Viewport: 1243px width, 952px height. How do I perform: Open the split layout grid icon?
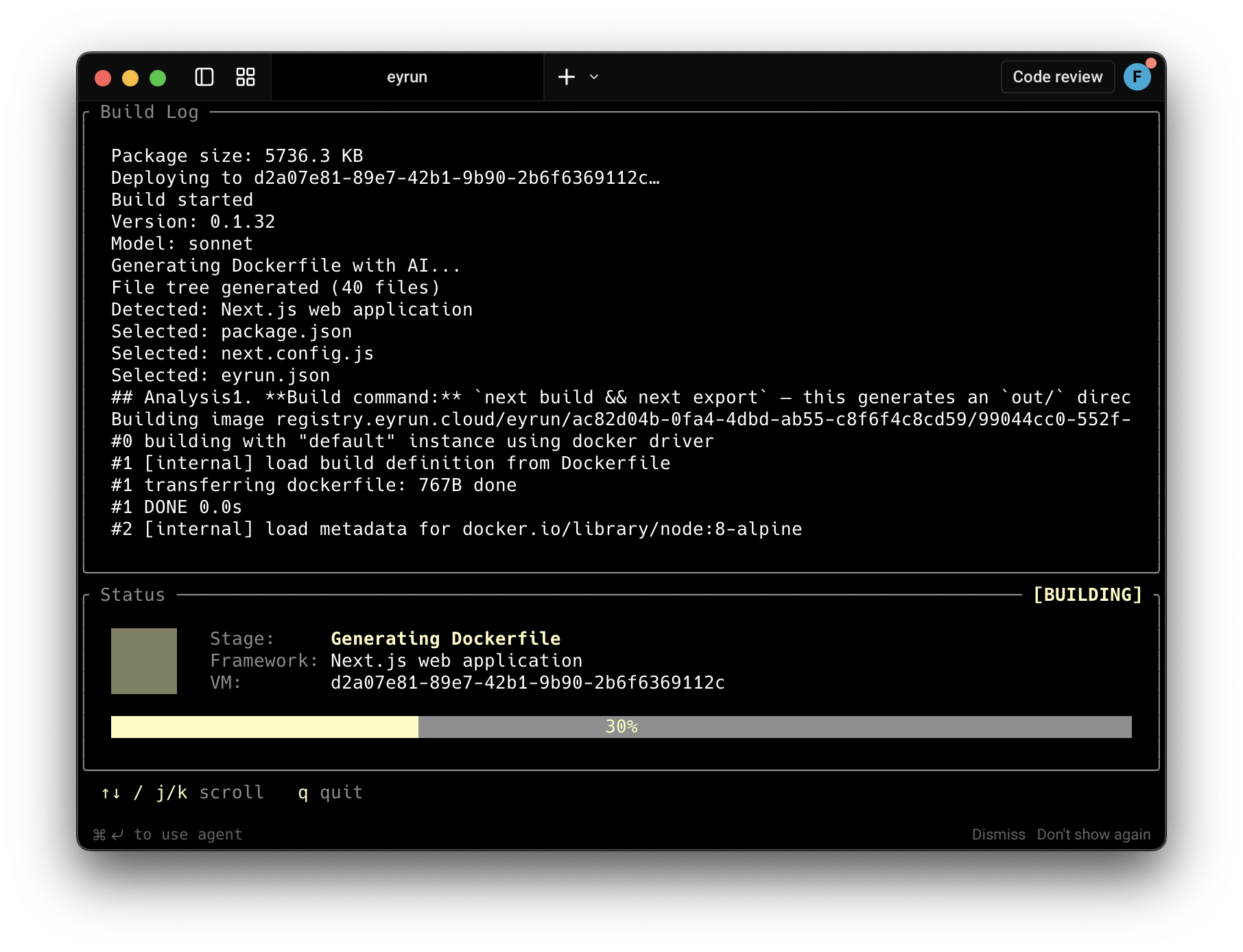(245, 77)
